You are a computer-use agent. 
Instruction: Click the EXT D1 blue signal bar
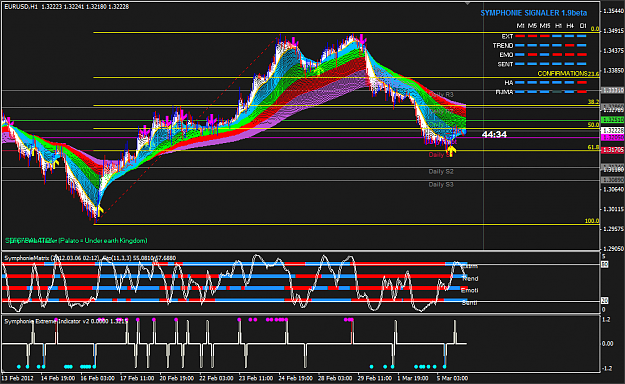pos(582,36)
